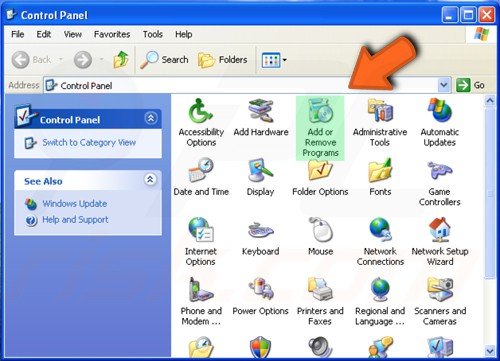Collapse the Control Panel sidebar section
Viewport: 500px width, 361px height.
tap(151, 118)
